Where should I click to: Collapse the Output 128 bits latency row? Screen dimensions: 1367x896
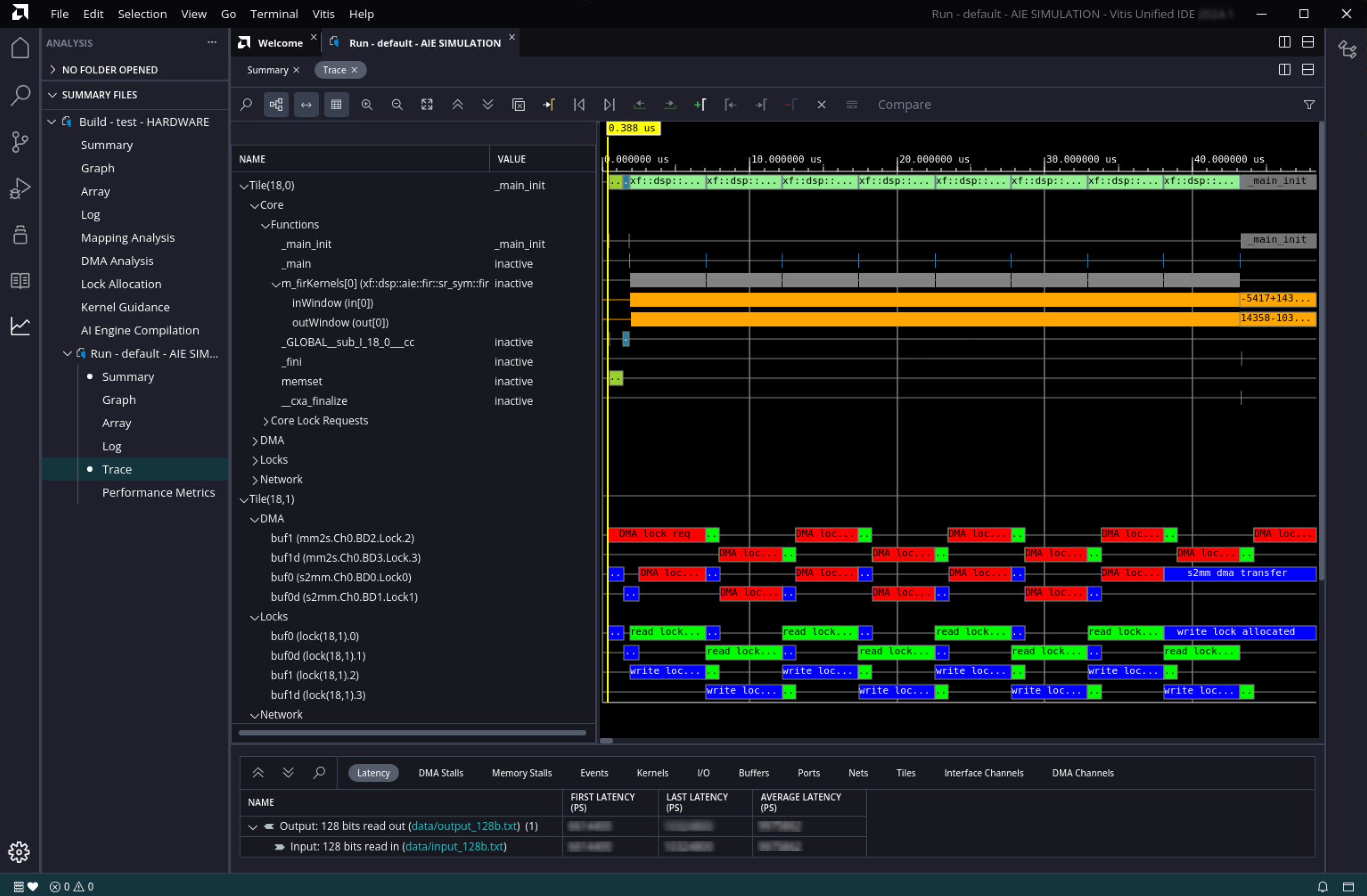click(x=253, y=827)
